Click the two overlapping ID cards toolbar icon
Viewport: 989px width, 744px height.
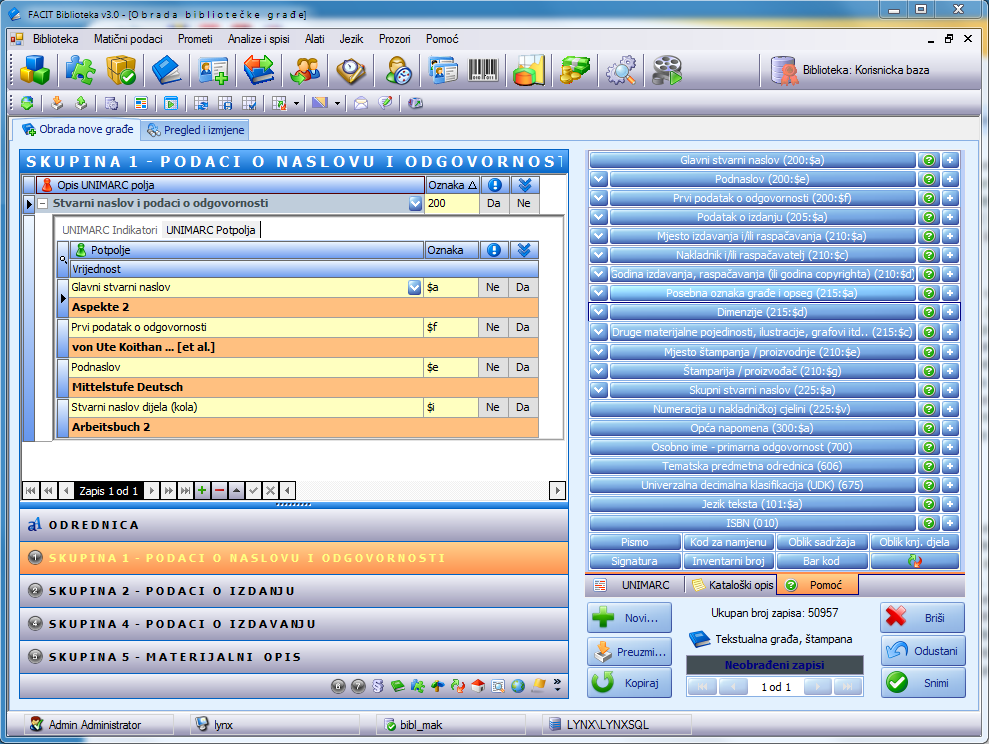coord(443,70)
